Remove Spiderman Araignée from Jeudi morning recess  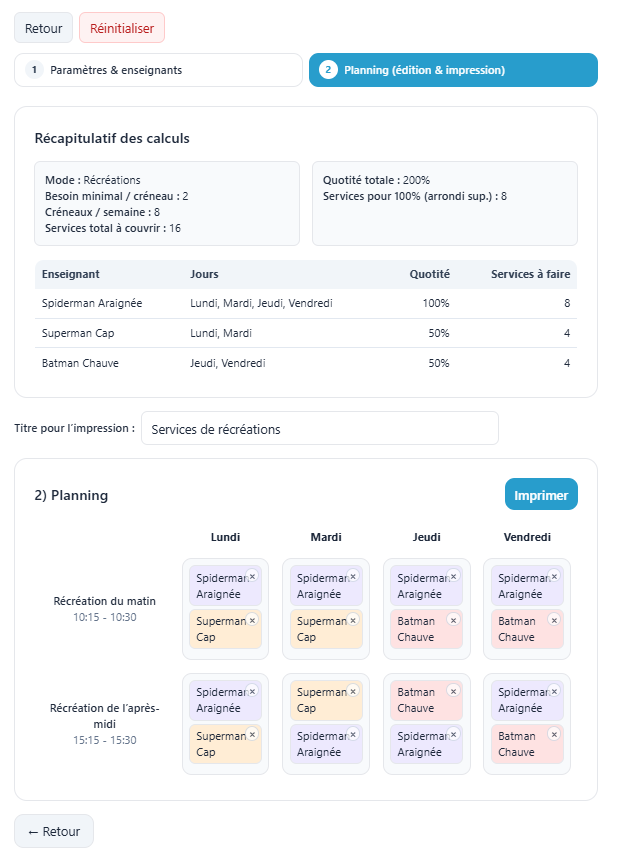coord(453,577)
